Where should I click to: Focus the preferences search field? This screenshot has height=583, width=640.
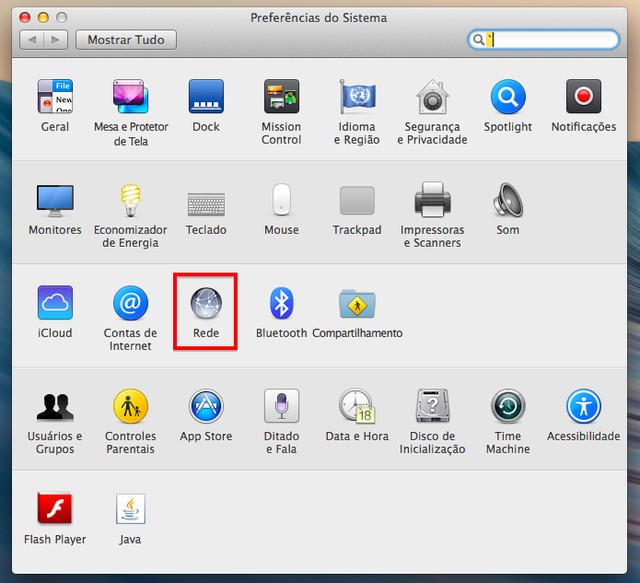[544, 40]
